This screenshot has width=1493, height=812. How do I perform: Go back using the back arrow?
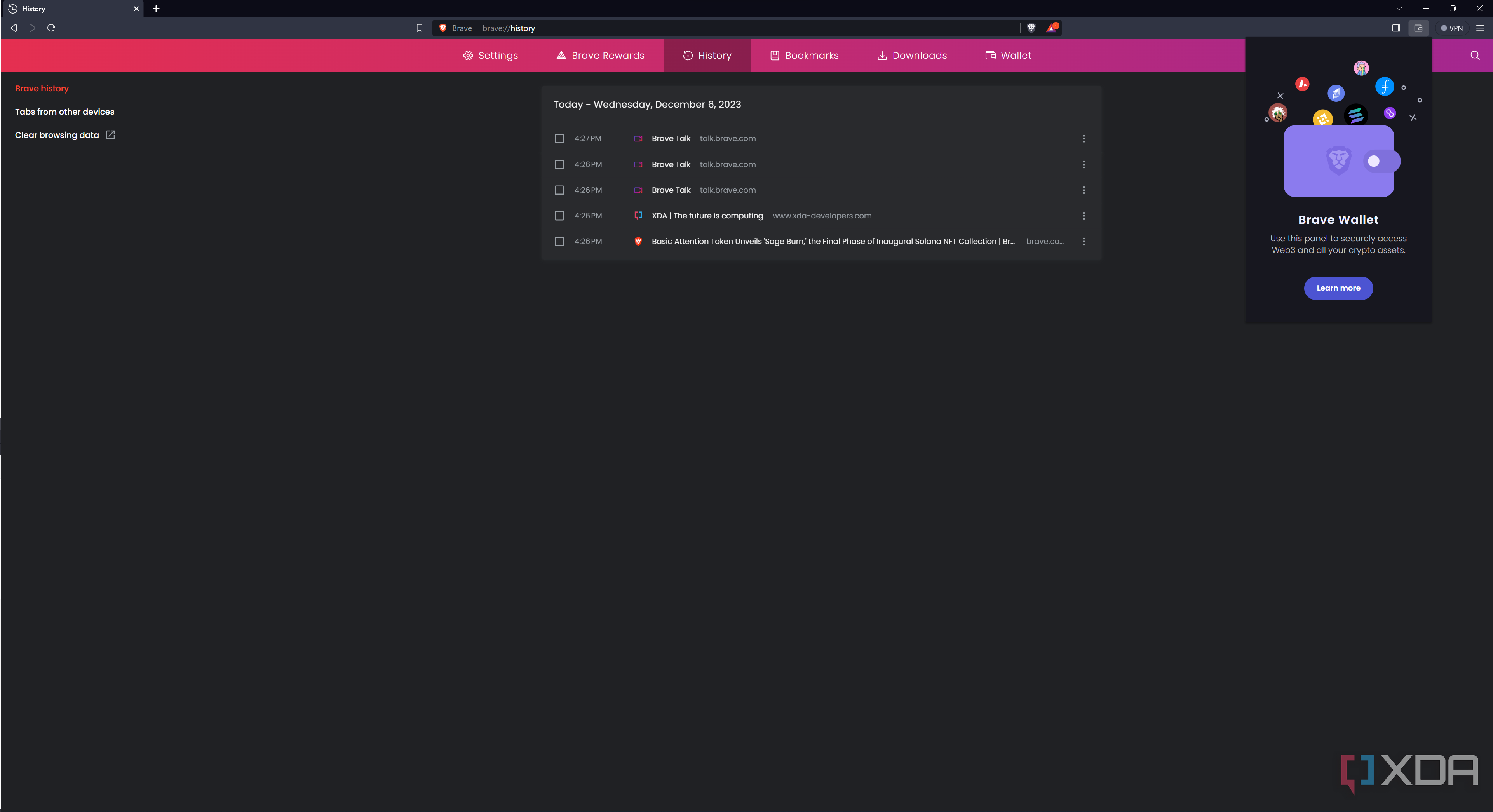[14, 28]
